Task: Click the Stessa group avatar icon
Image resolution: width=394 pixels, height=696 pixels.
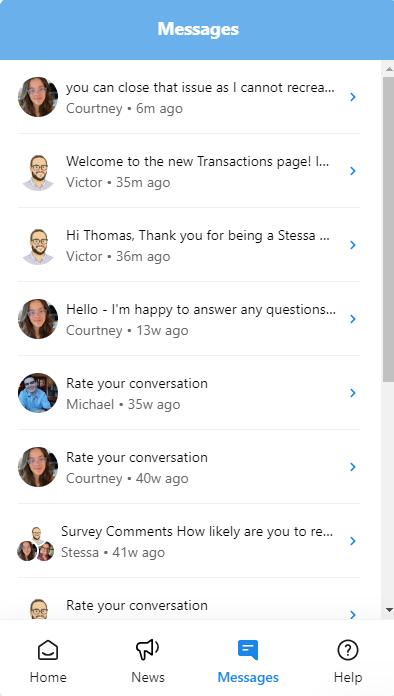Action: [x=35, y=543]
